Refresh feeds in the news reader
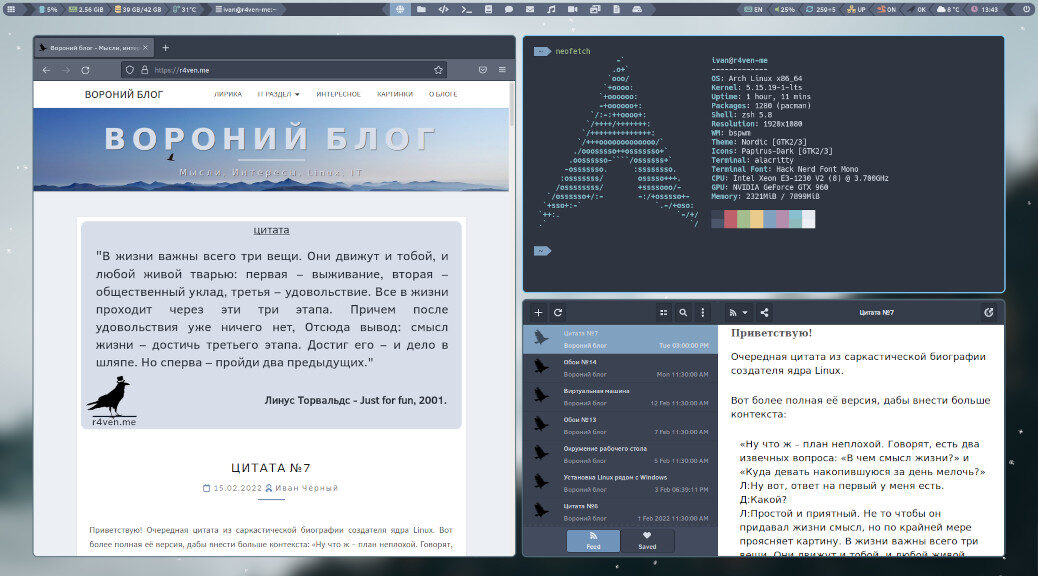This screenshot has width=1038, height=576. (558, 312)
